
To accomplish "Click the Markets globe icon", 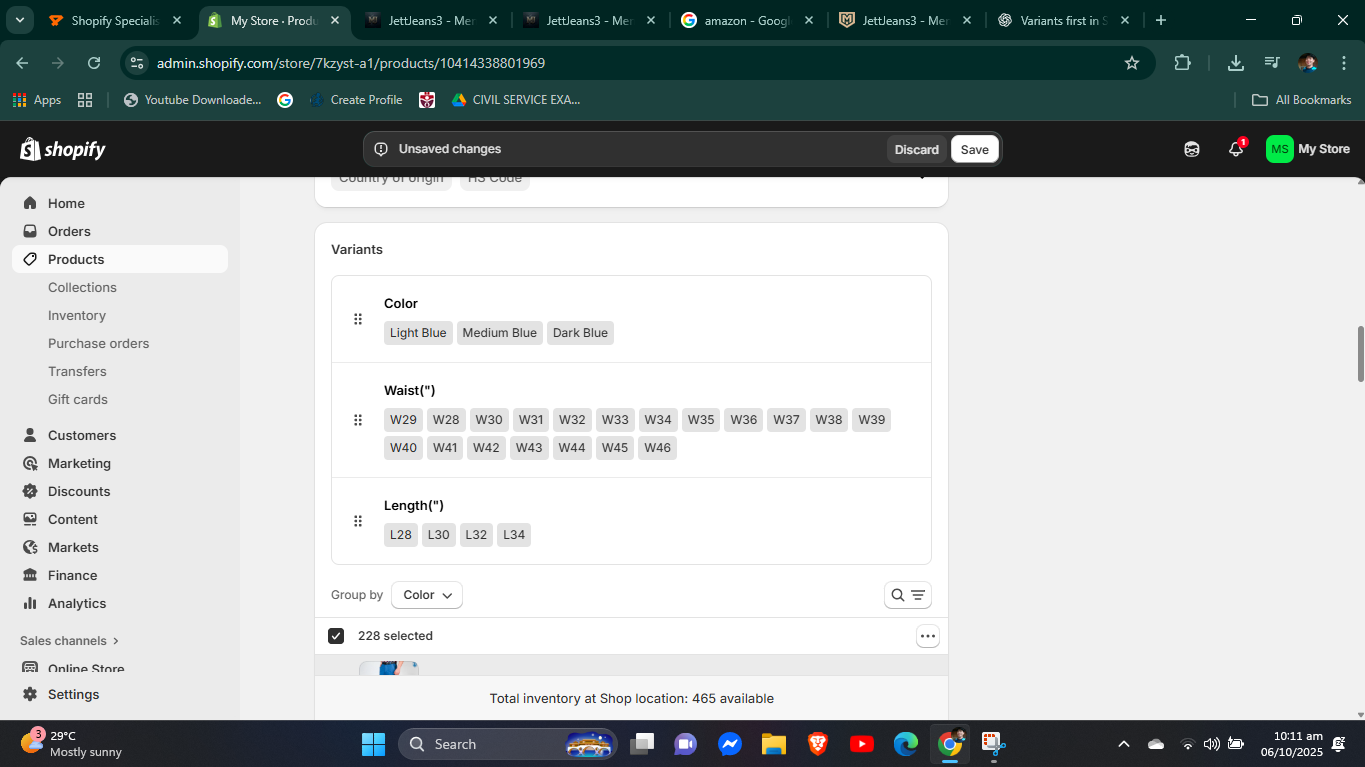I will pyautogui.click(x=30, y=547).
